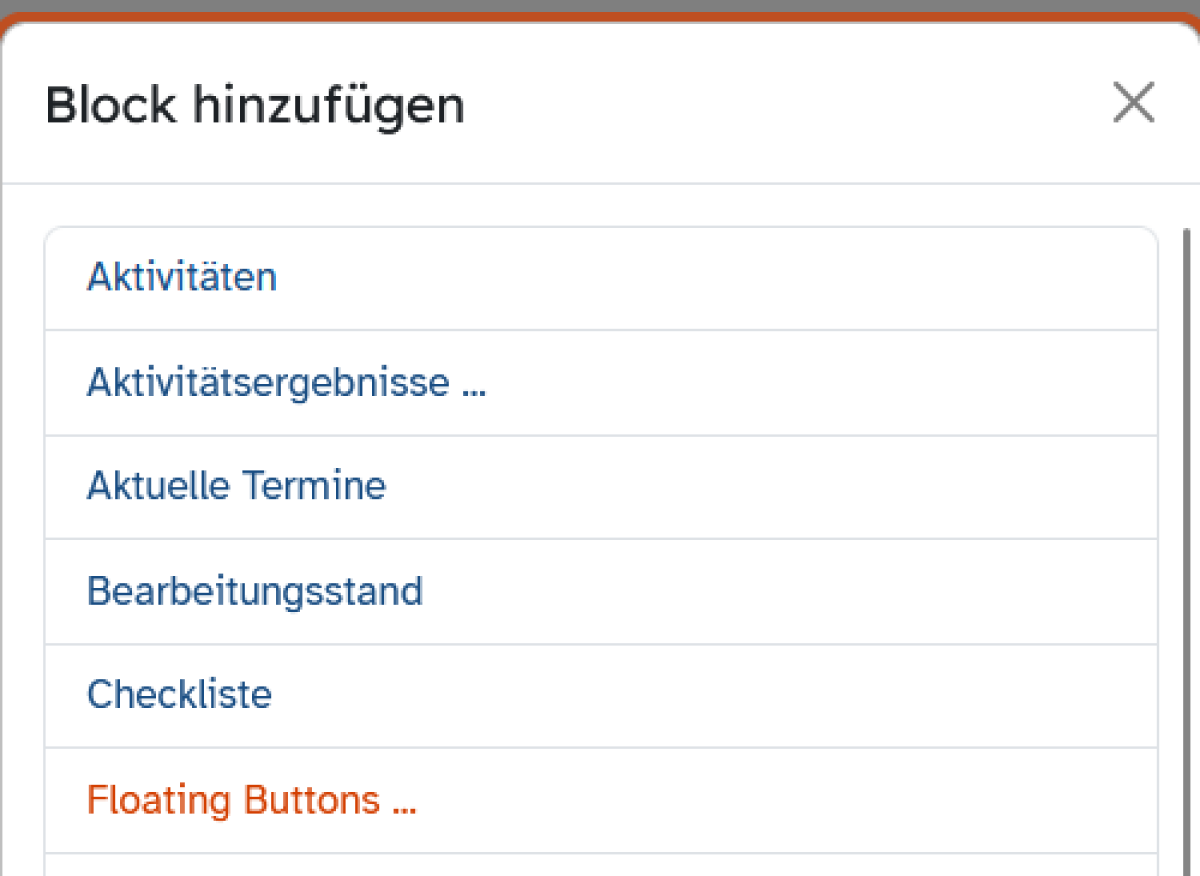The height and width of the screenshot is (876, 1200).
Task: Choose the completion progress block Bearbeitungsstand
Action: 255,591
